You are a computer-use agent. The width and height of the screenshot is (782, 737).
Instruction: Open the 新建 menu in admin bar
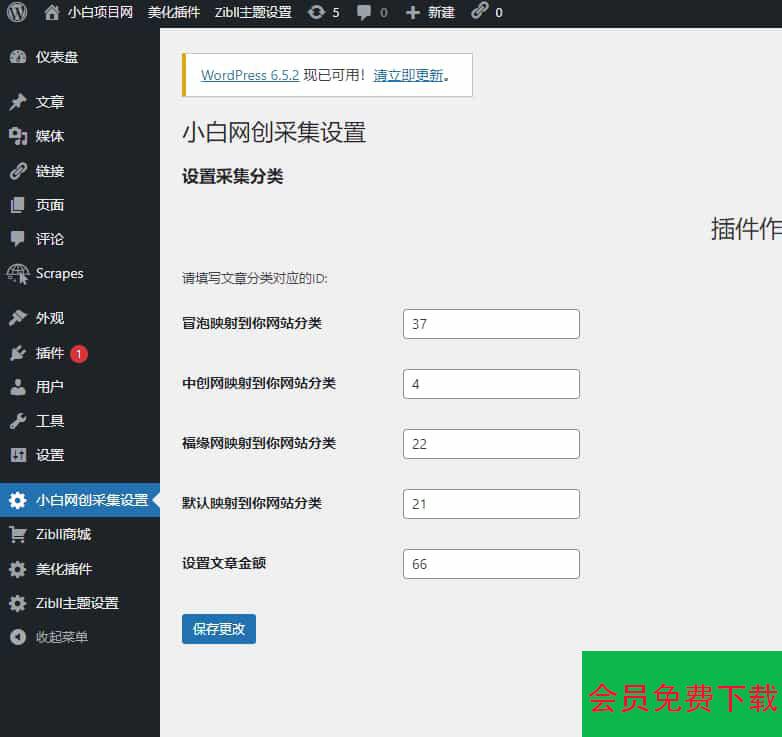441,12
